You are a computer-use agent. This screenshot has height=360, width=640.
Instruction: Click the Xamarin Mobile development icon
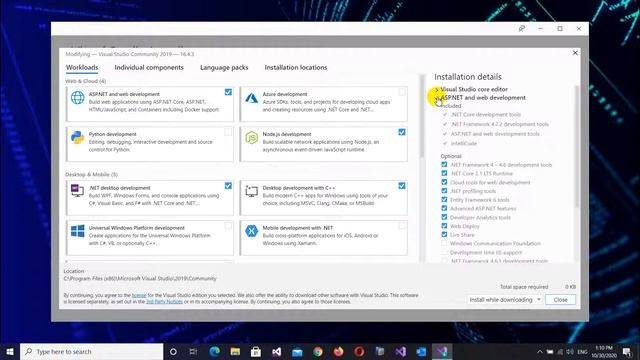251,231
